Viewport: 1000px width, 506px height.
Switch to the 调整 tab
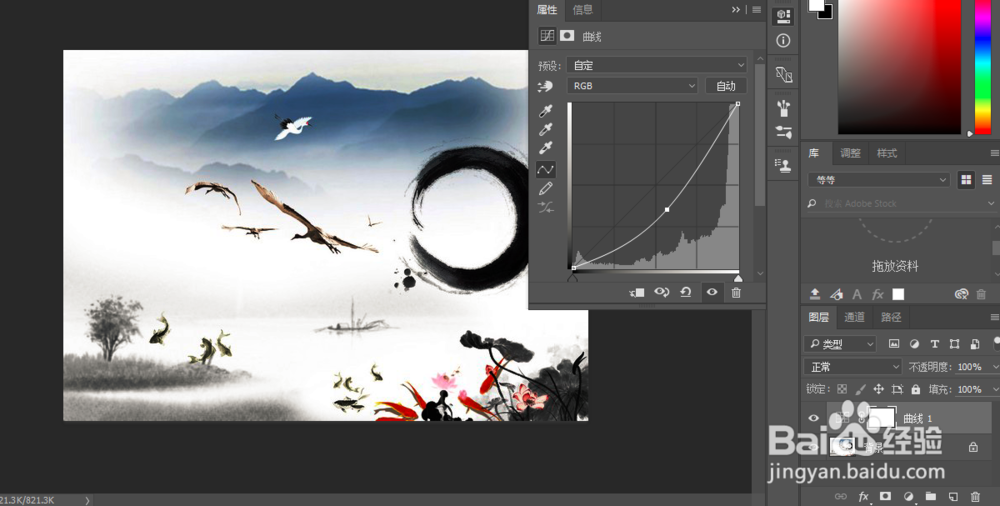[850, 153]
